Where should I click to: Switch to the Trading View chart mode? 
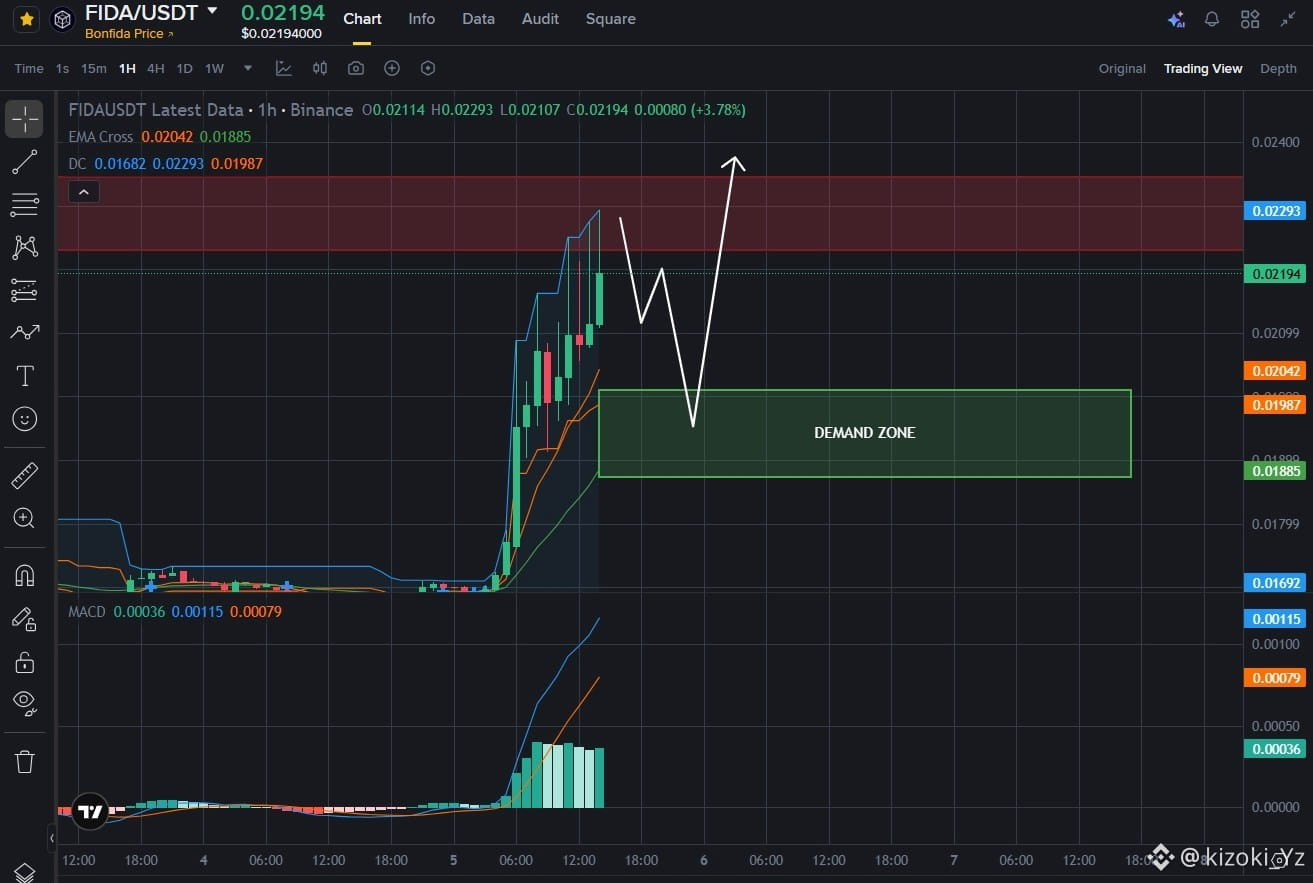(1203, 68)
